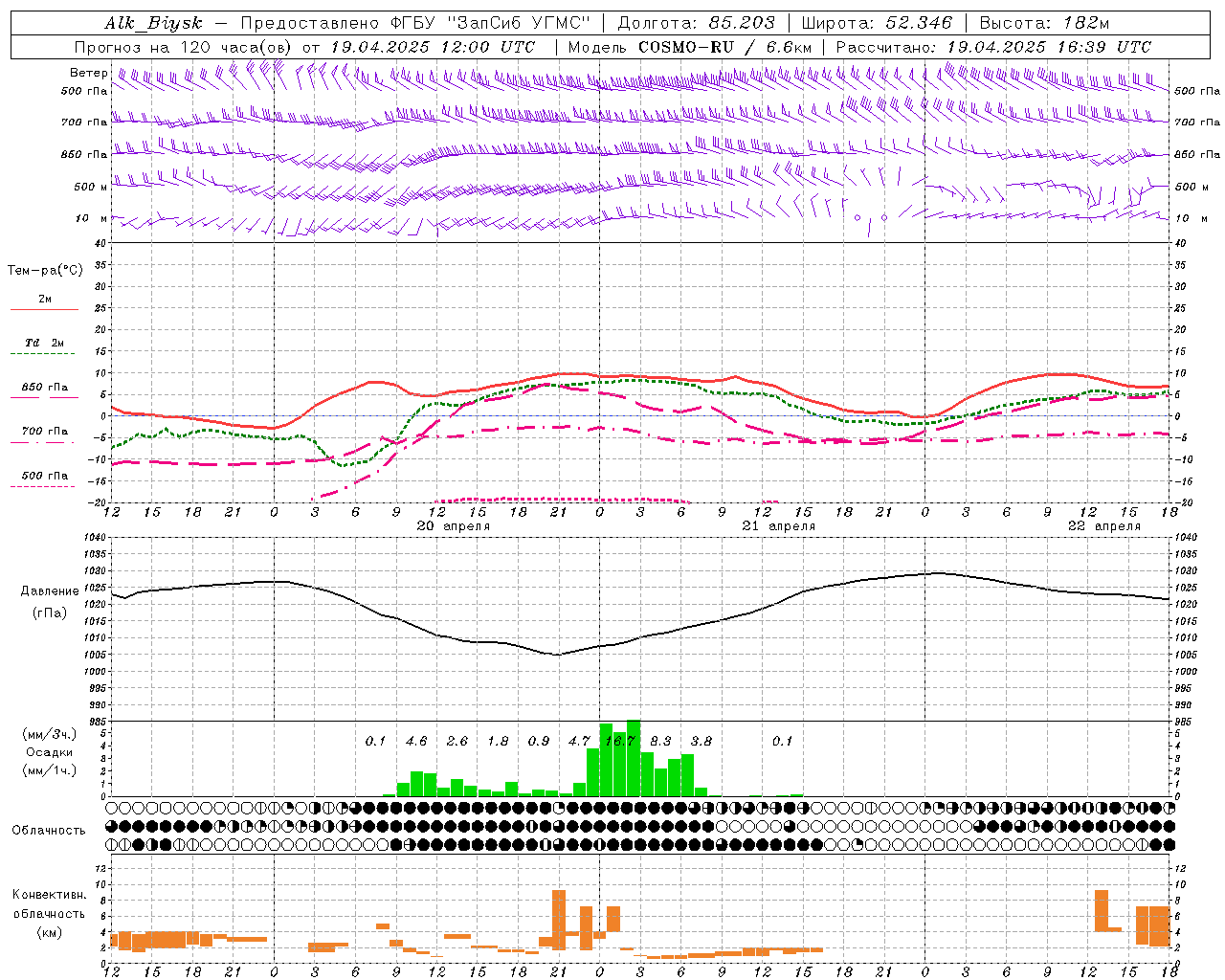The width and height of the screenshot is (1225, 980).
Task: Click the 0.9 precipitation total value
Action: click(x=539, y=742)
